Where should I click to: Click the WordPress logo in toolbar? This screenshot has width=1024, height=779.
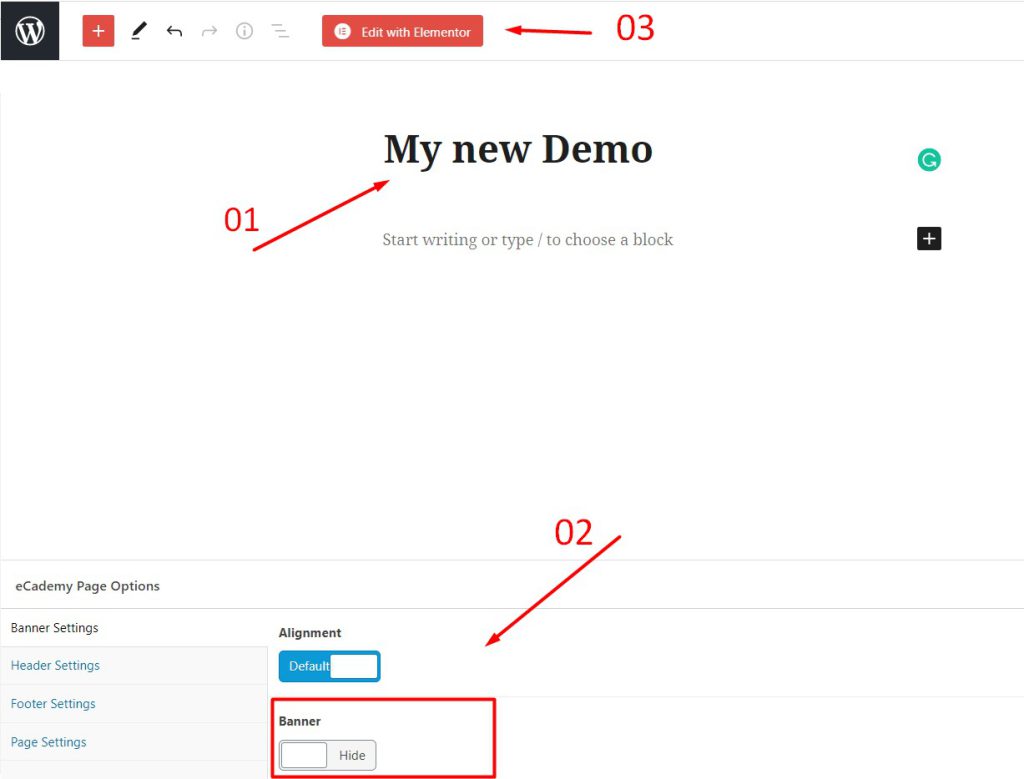click(29, 30)
